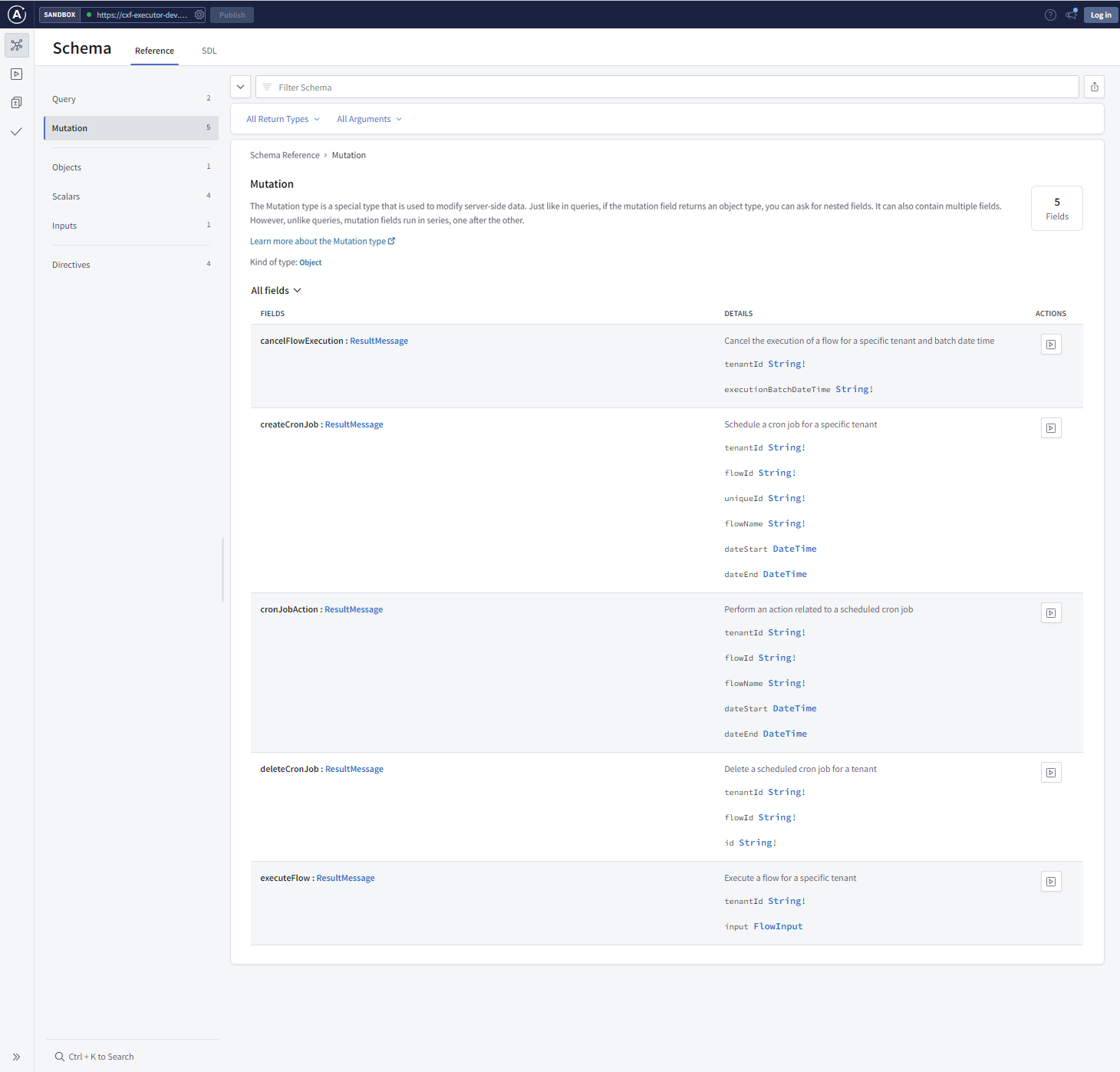Open ResultMessage type of createCronJob
Screen dimensions: 1120x1072
click(x=354, y=424)
